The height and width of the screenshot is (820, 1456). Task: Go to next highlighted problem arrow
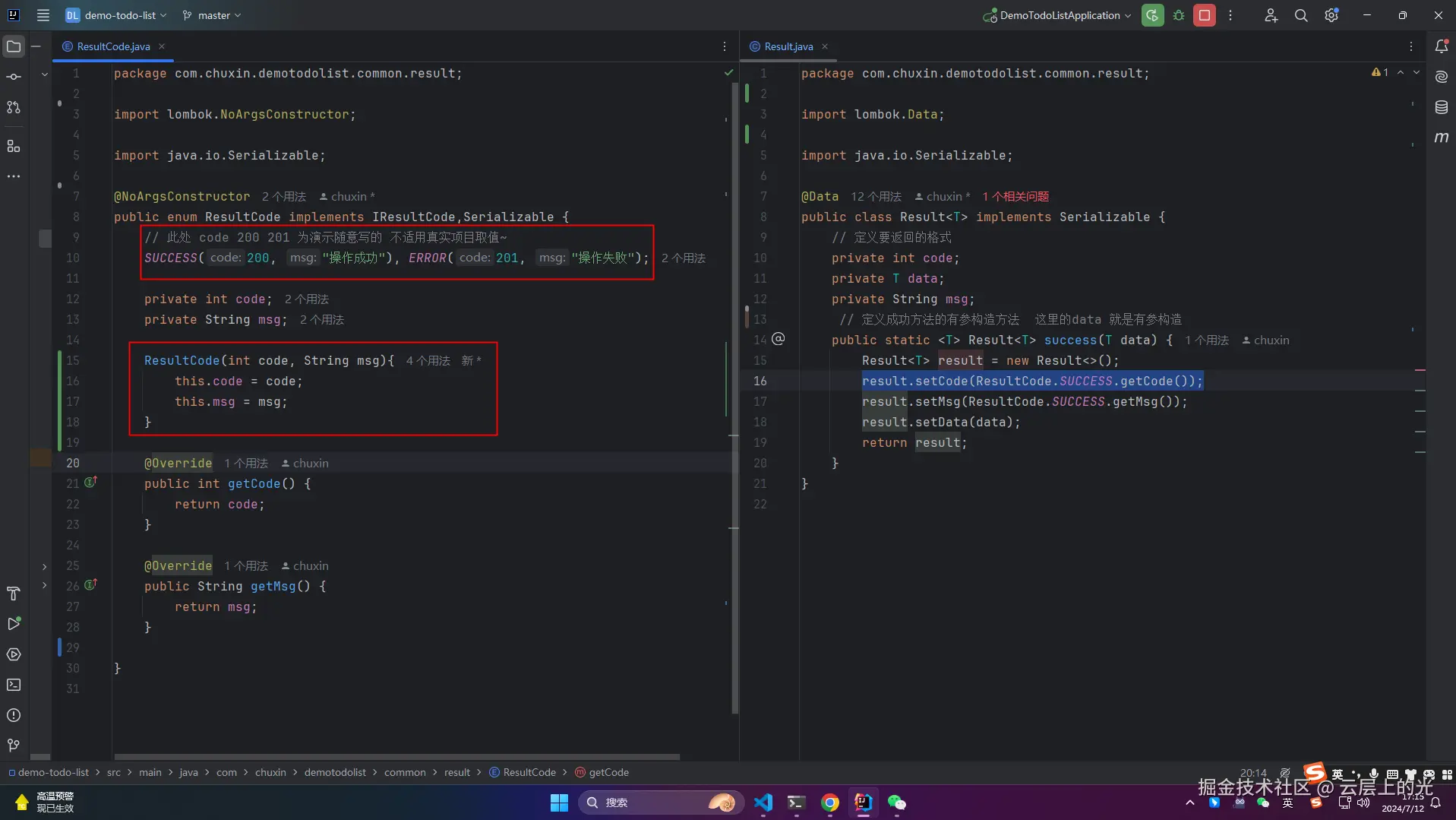(1417, 73)
